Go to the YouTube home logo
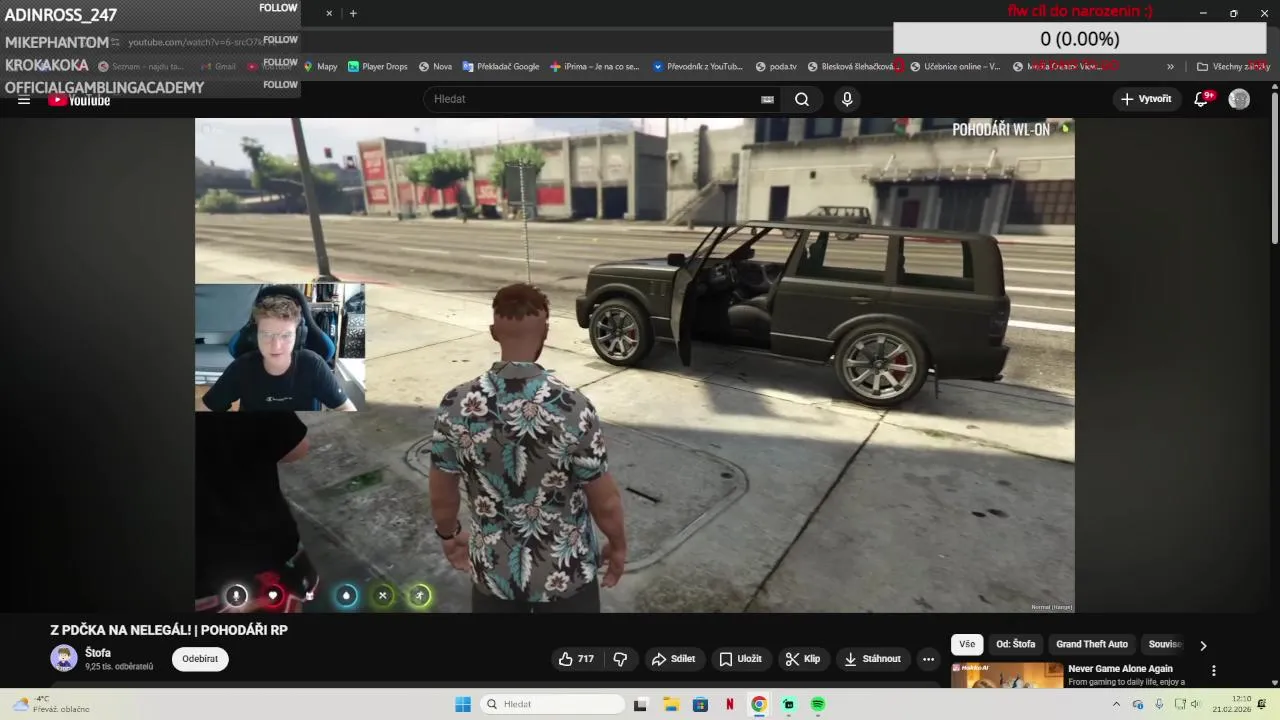 pyautogui.click(x=80, y=100)
